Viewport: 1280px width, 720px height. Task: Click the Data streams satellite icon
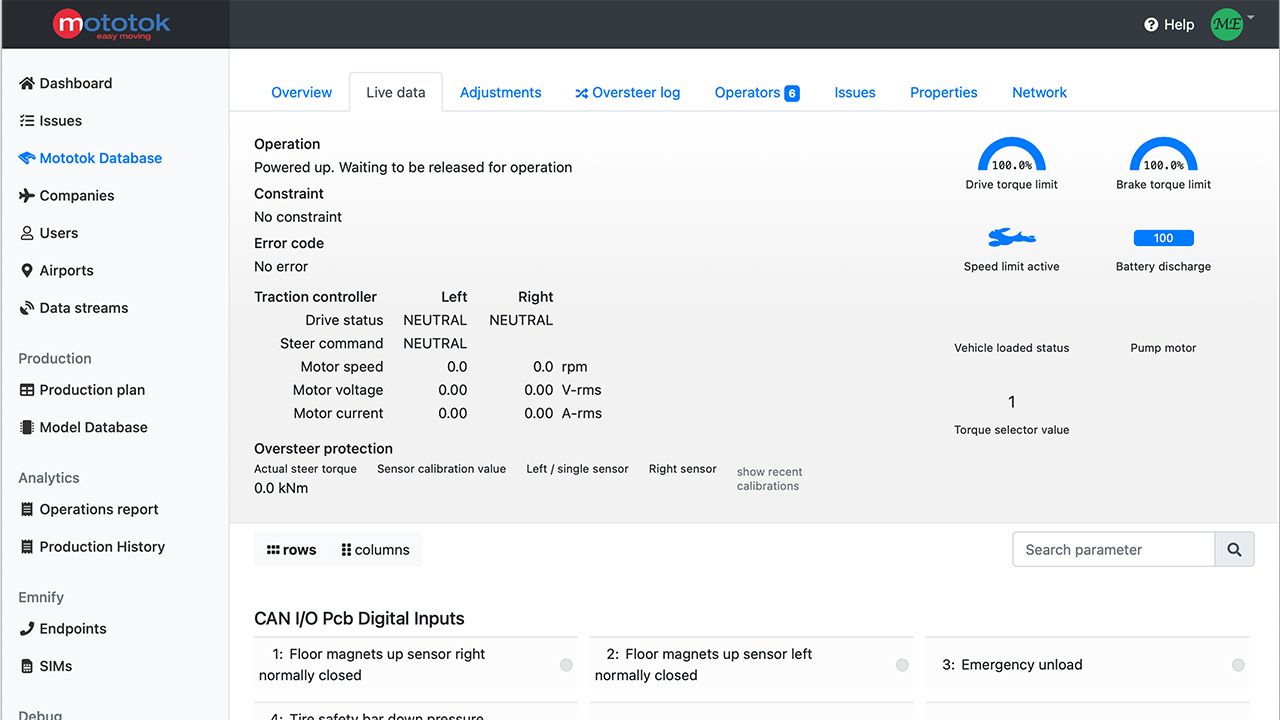[x=27, y=308]
